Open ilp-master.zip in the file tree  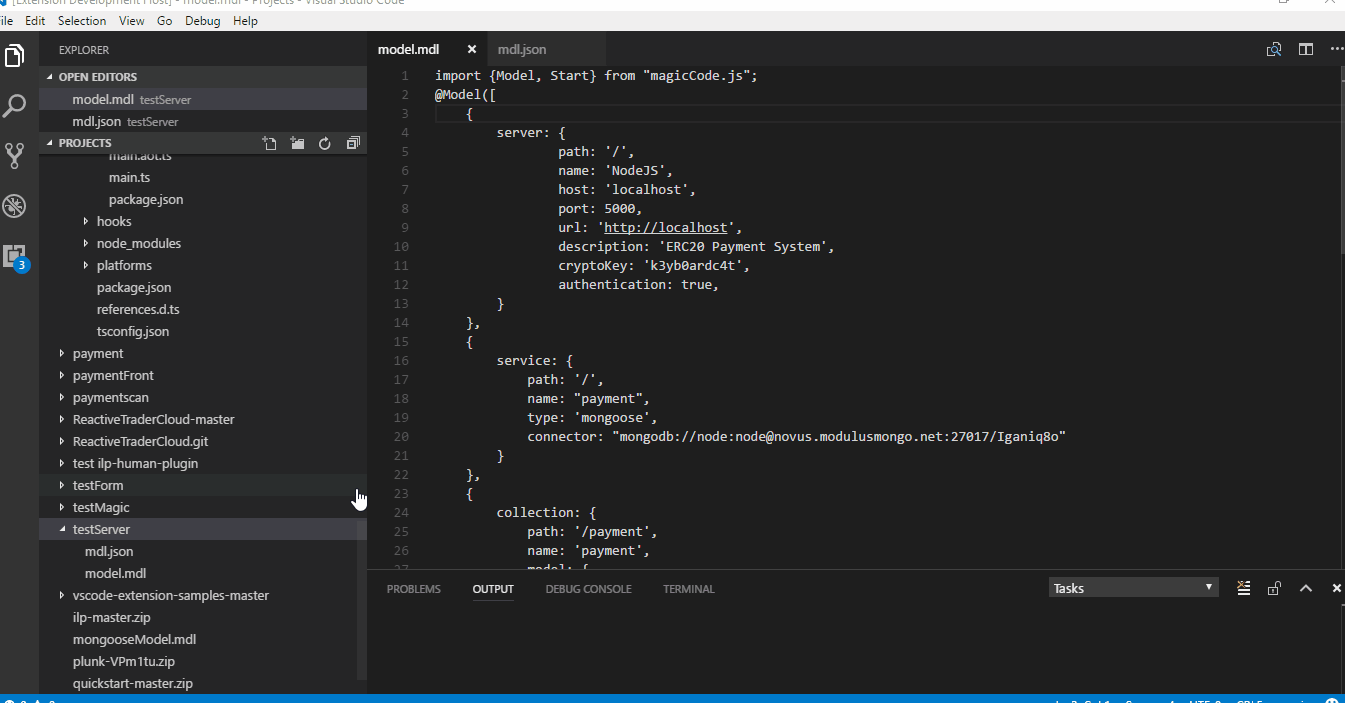pos(203,617)
